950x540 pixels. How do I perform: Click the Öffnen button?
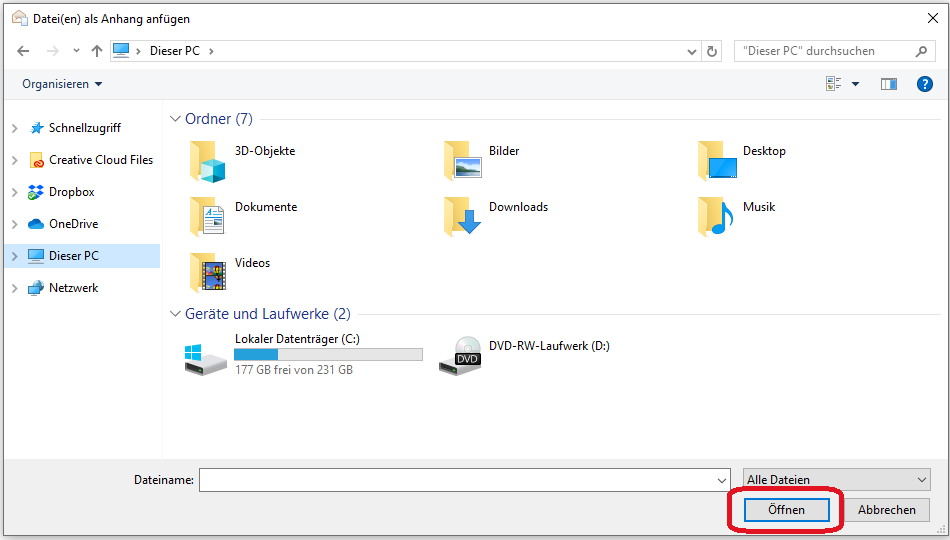point(786,510)
